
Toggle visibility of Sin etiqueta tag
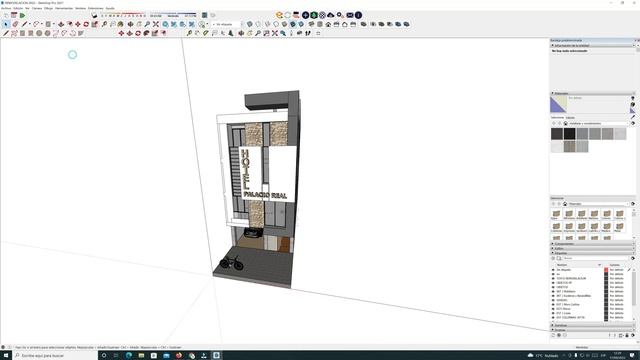coord(553,270)
